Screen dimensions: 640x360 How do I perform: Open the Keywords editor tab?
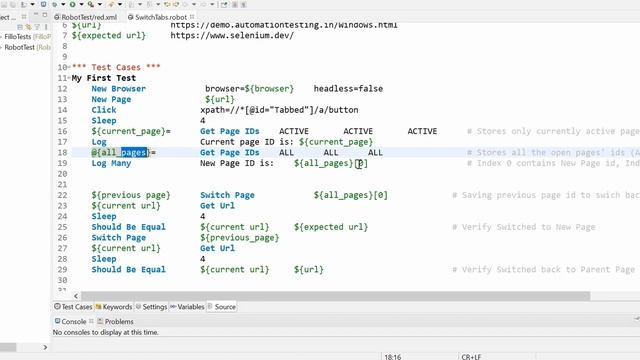[114, 307]
